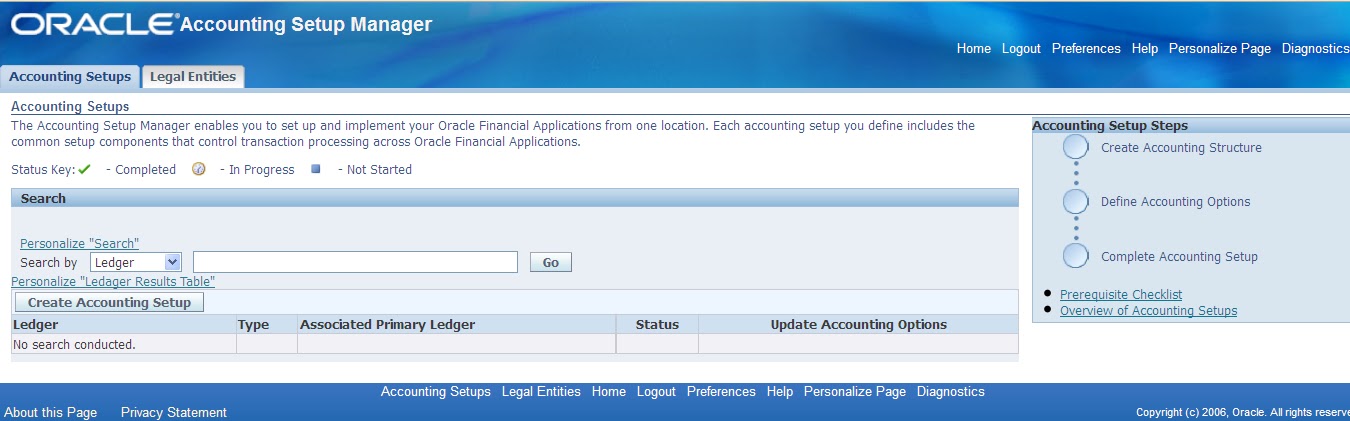
Task: Click the Completed green checkmark status icon
Action: pyautogui.click(x=85, y=169)
